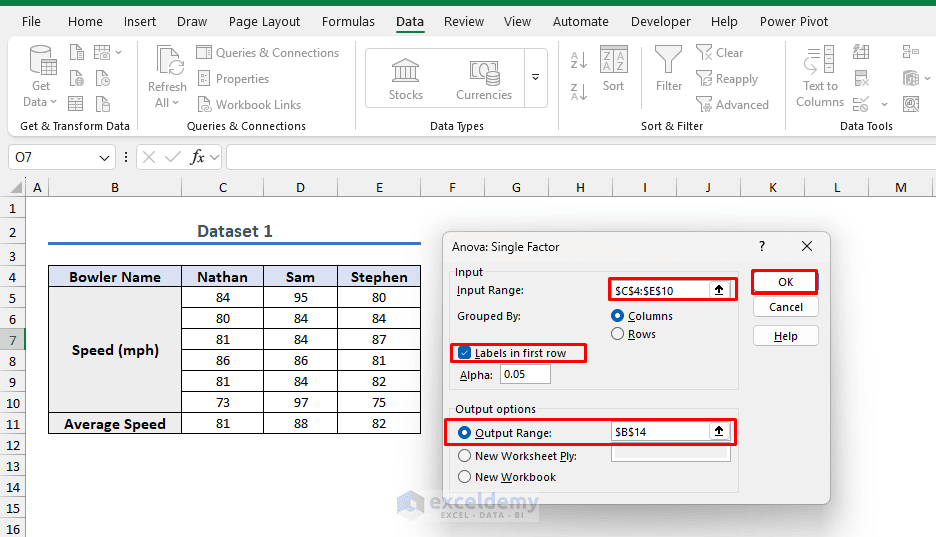Open the Draw tab
Viewport: 936px width, 537px height.
(192, 22)
